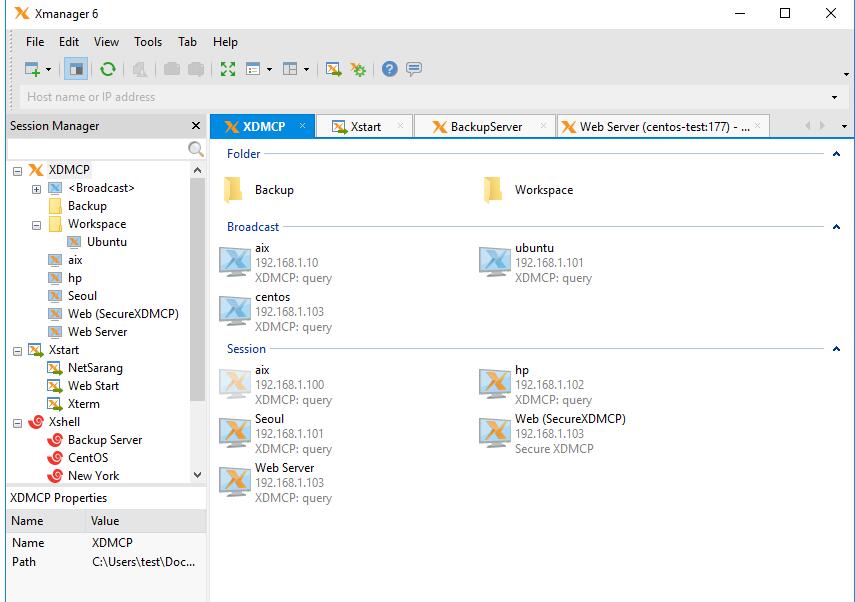Open the view mode dropdown arrow

(x=269, y=69)
